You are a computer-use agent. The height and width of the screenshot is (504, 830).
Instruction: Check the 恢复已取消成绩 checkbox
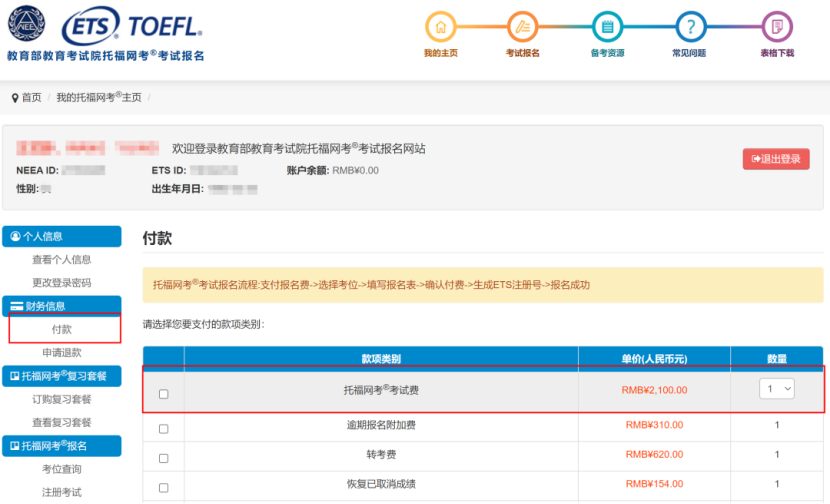coord(164,488)
